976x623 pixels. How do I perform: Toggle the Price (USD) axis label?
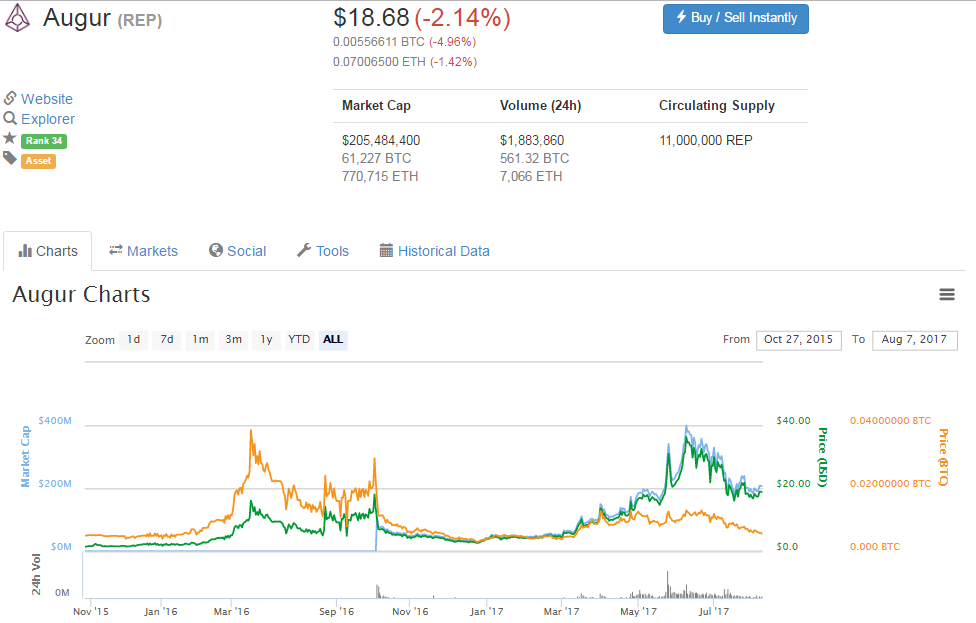click(823, 457)
